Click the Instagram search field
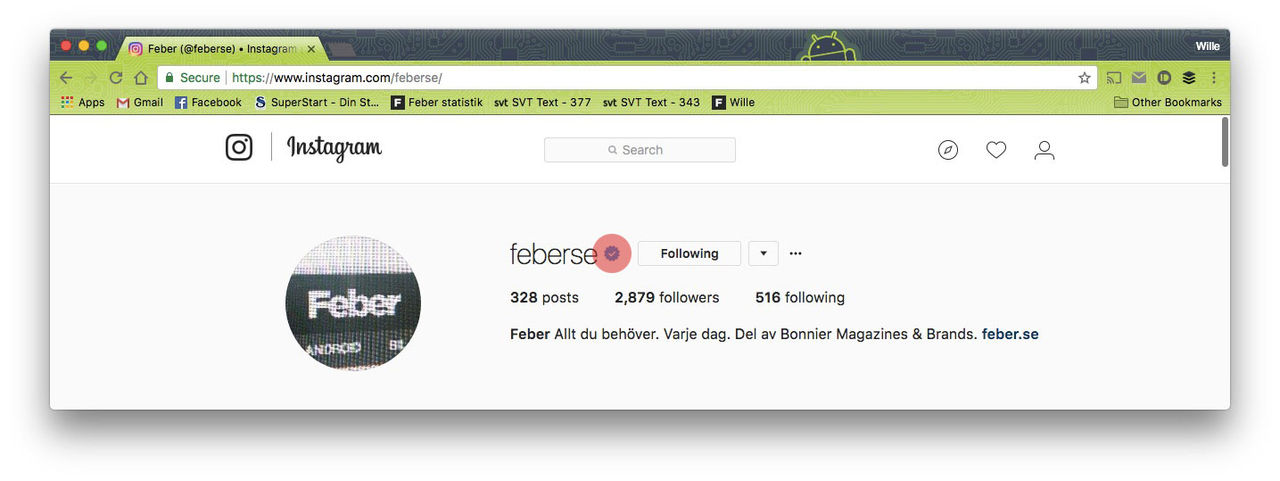Viewport: 1280px width, 481px height. click(640, 150)
